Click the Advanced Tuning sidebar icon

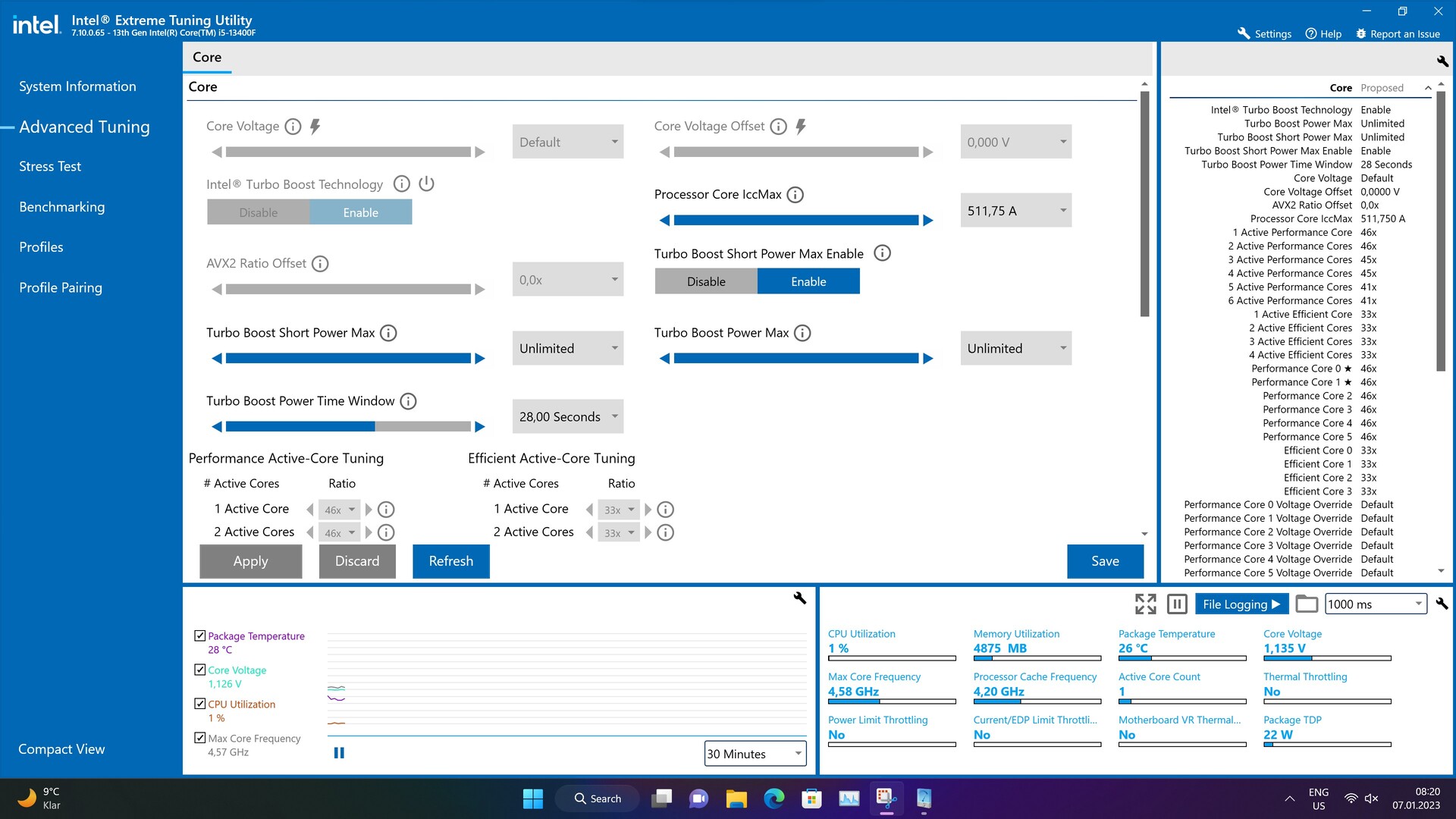pos(83,125)
